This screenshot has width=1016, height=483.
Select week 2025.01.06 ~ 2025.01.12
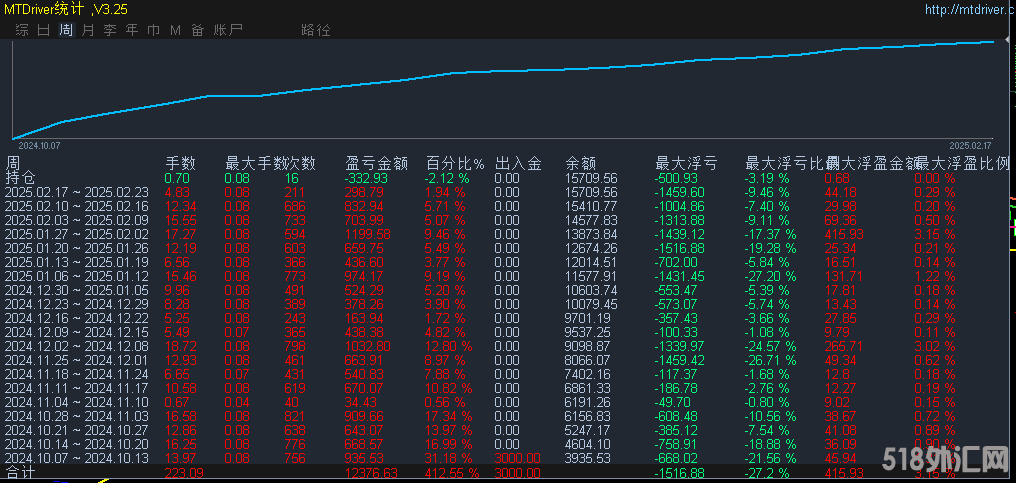click(76, 276)
